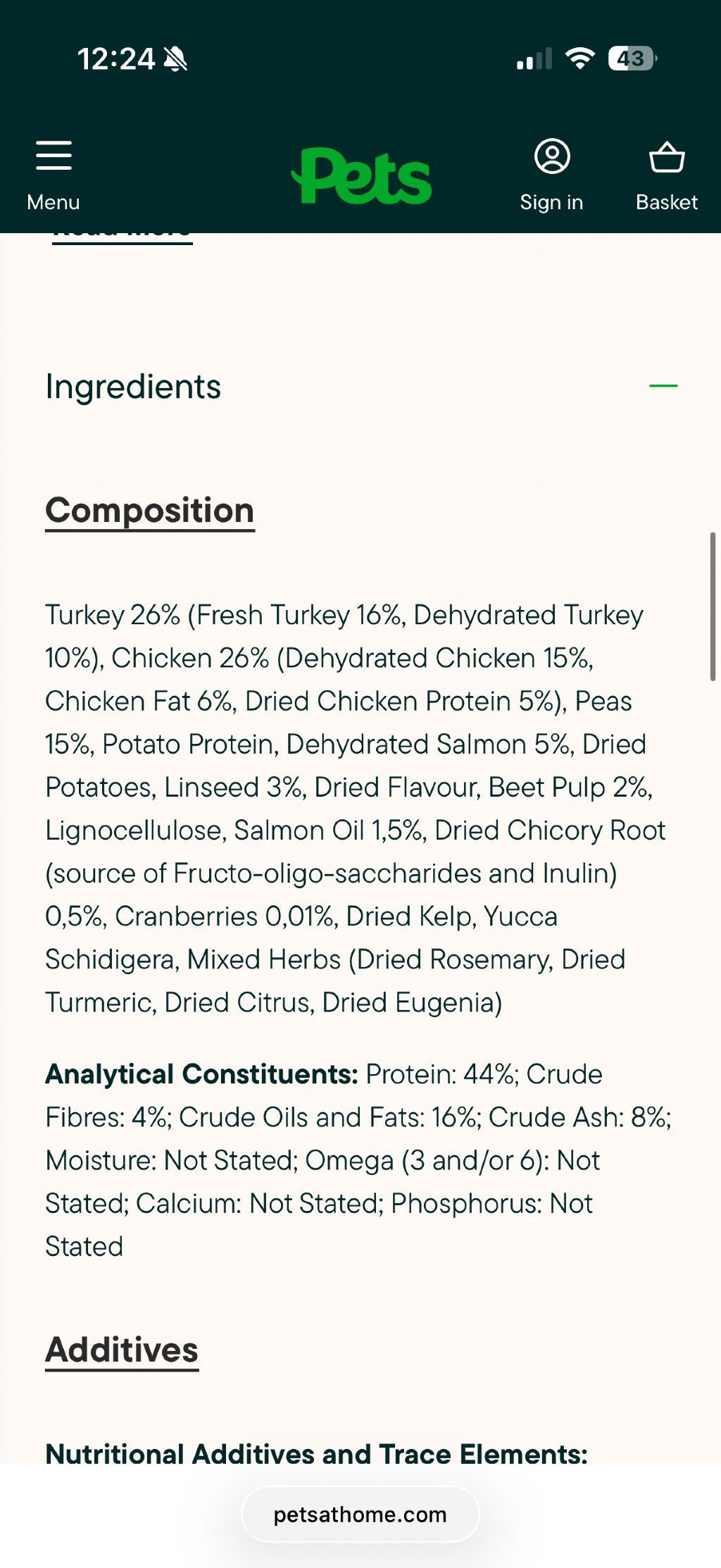Tap the battery level indicator
Viewport: 721px width, 1568px height.
click(x=632, y=58)
